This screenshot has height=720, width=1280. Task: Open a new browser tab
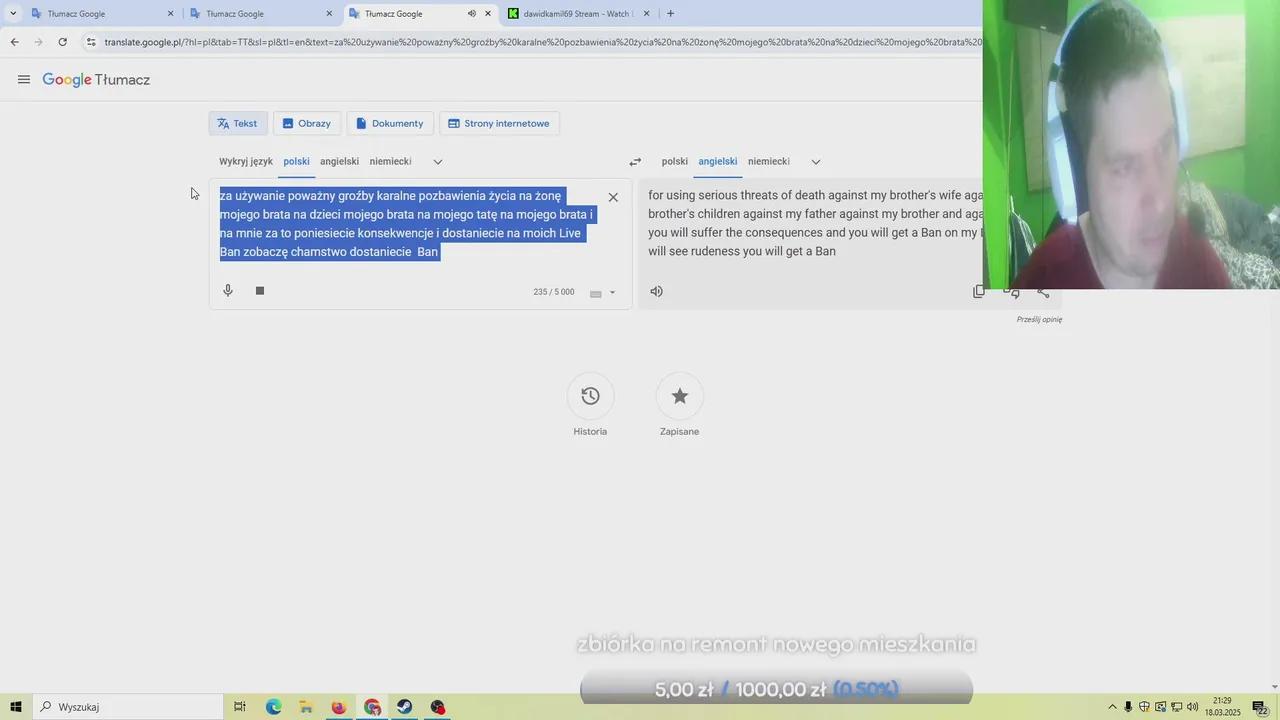coord(670,14)
